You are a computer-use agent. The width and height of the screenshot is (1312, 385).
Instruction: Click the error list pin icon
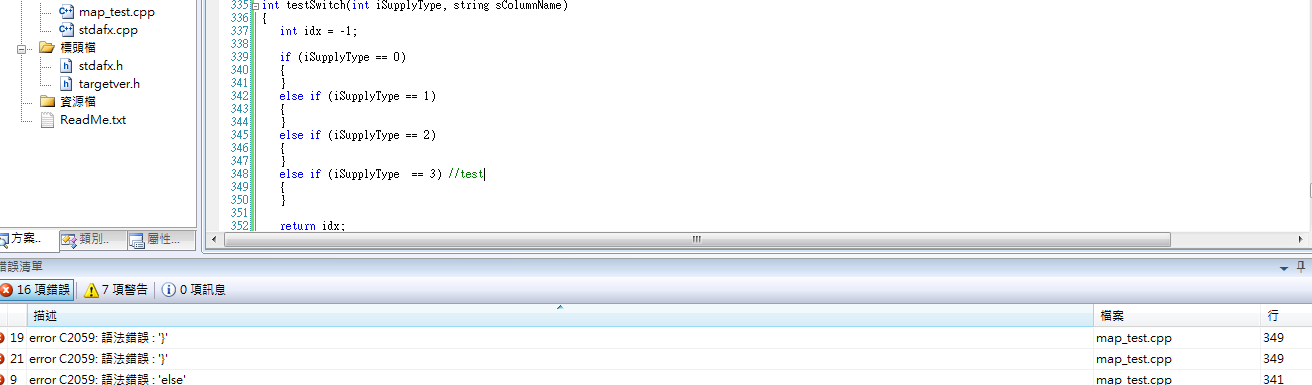1300,267
